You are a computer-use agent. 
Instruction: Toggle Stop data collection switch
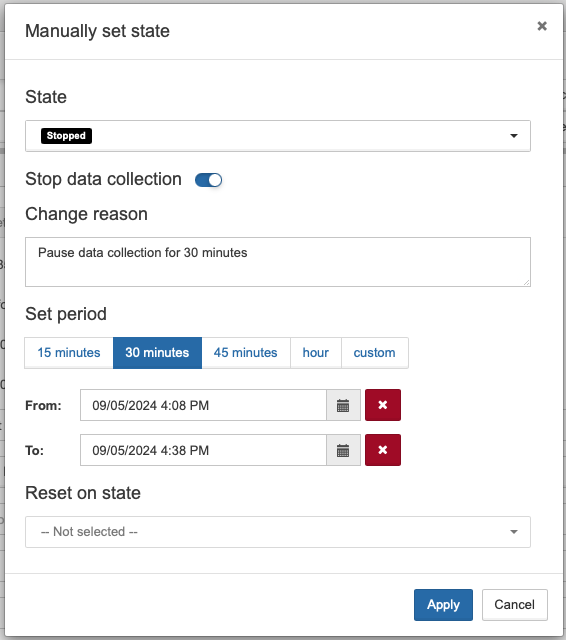click(x=209, y=180)
